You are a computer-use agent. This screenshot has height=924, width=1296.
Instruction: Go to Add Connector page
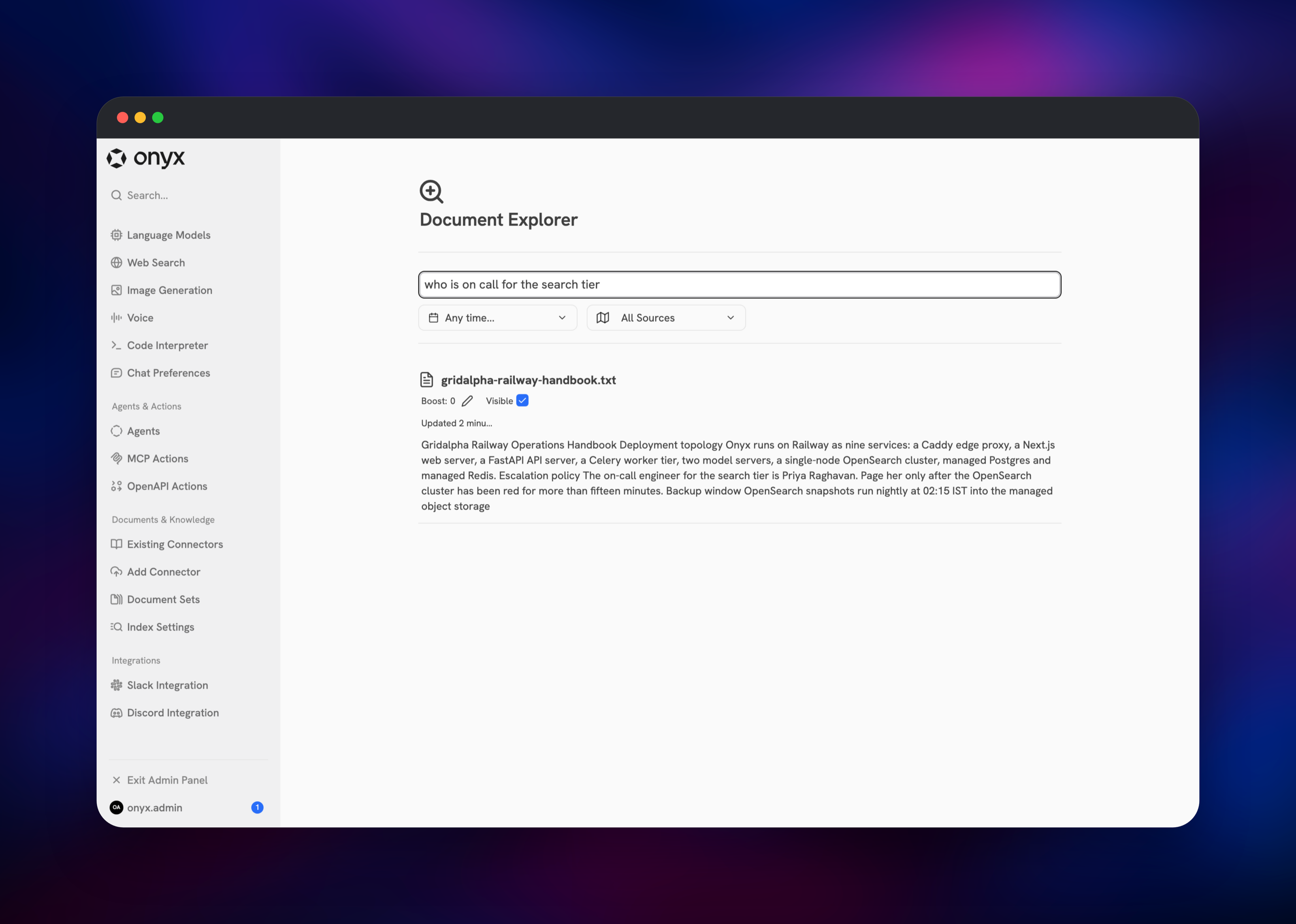coord(188,572)
